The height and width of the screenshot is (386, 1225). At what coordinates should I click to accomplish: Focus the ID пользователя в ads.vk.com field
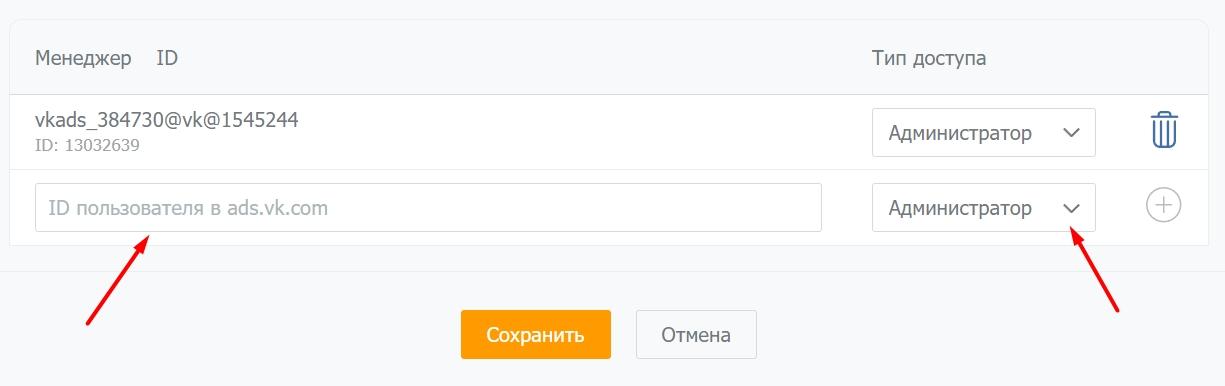[428, 207]
